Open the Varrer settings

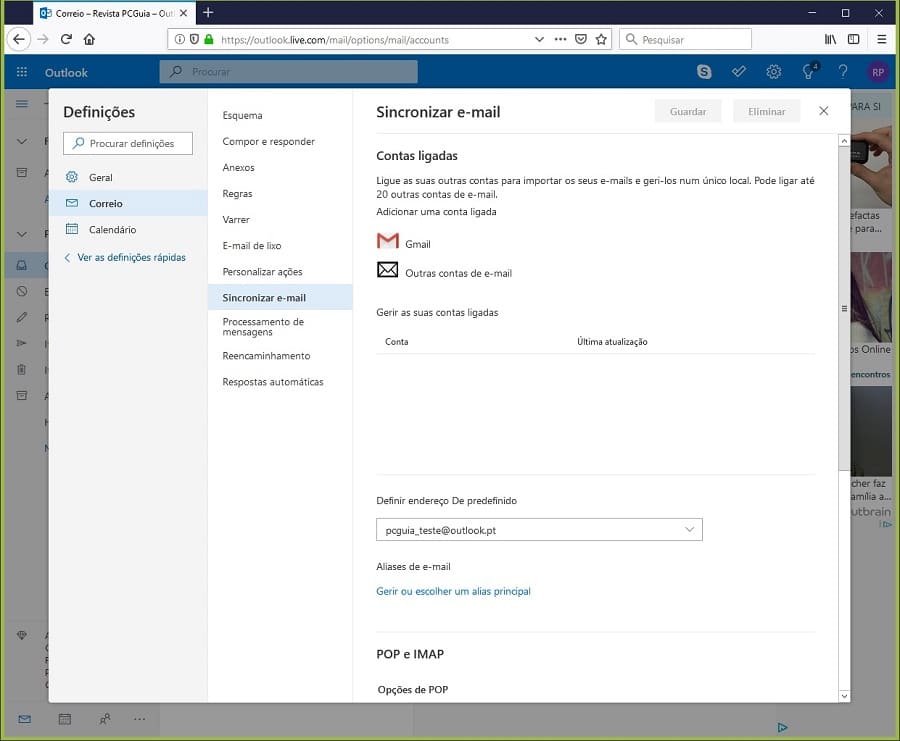coord(236,219)
